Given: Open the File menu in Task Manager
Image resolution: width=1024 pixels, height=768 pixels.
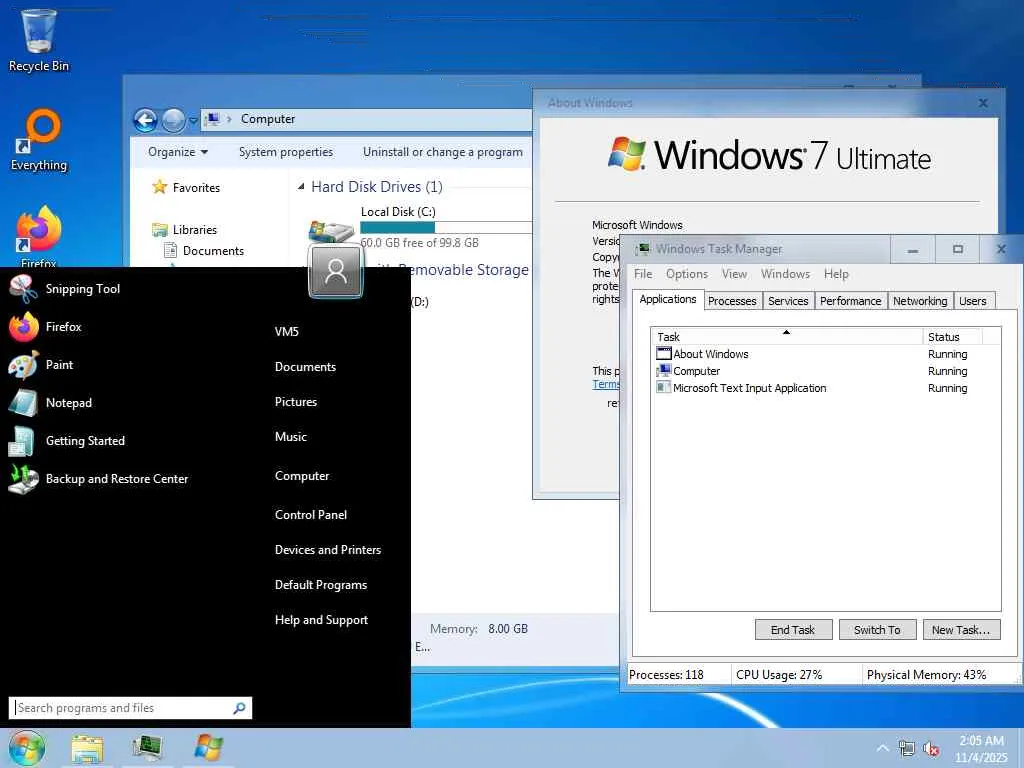Looking at the screenshot, I should 643,274.
